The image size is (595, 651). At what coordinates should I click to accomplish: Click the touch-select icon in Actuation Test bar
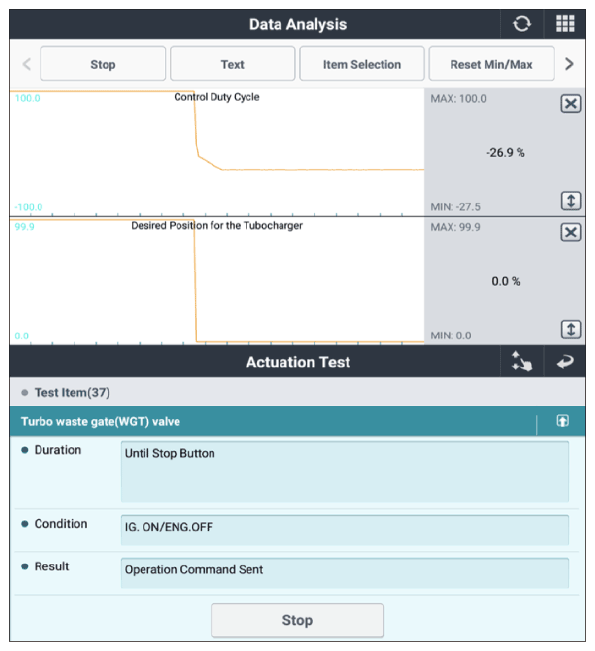[522, 361]
